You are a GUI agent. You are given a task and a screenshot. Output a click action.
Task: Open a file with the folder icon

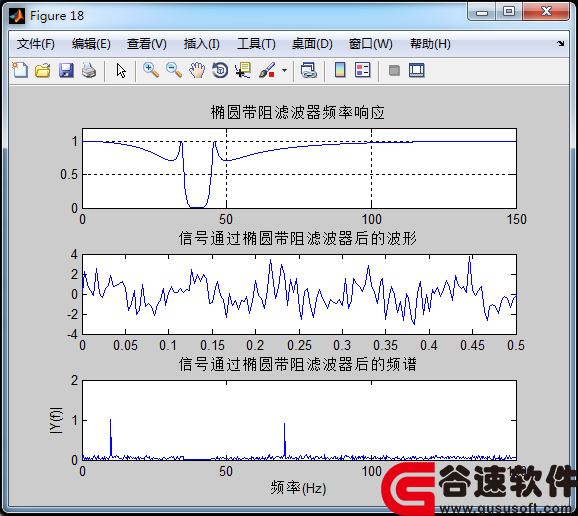[43, 70]
